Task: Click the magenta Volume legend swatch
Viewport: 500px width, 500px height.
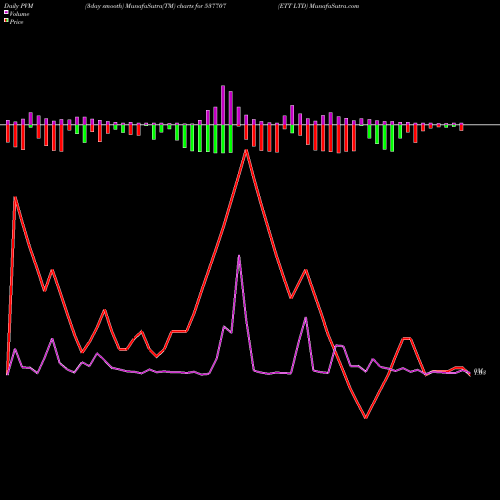Action: coord(6,12)
